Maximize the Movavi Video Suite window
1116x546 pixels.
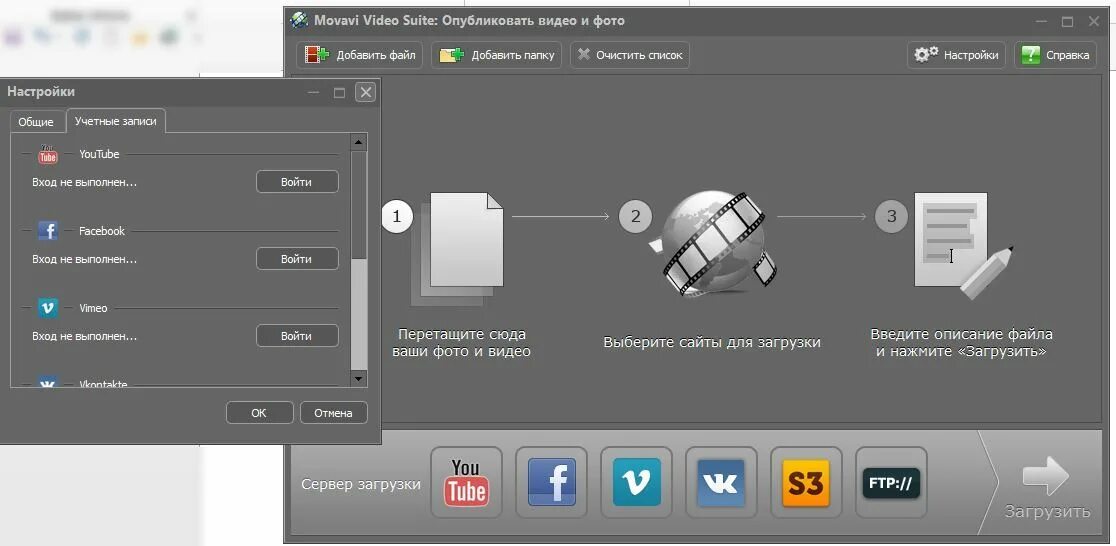click(1067, 21)
